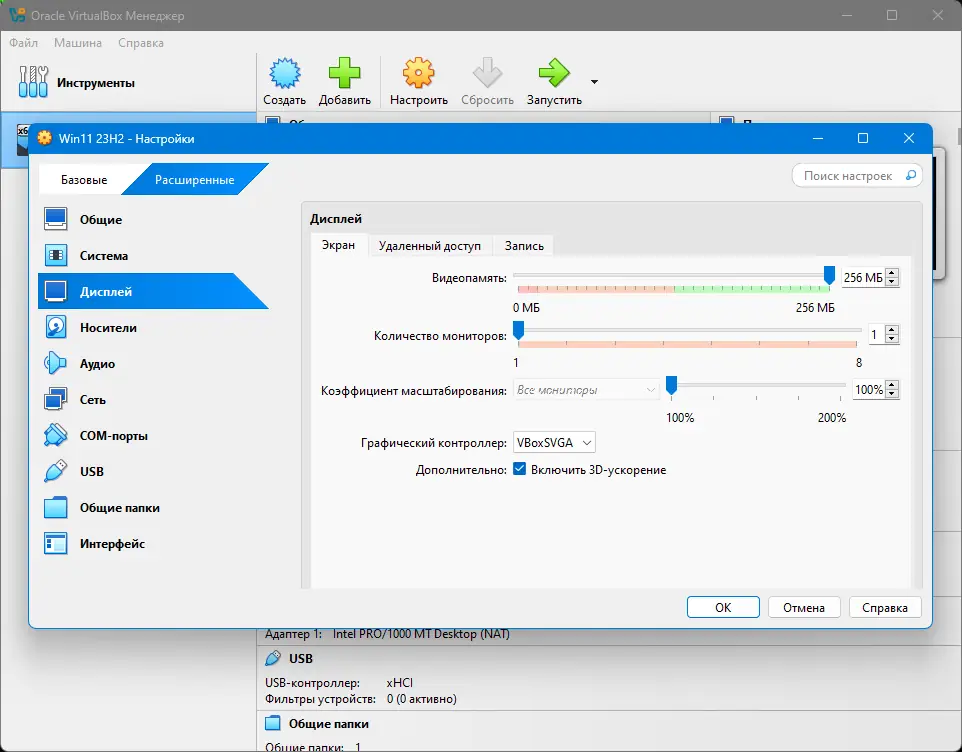Open the Графический контроллер VBoxSVGA dropdown

553,442
